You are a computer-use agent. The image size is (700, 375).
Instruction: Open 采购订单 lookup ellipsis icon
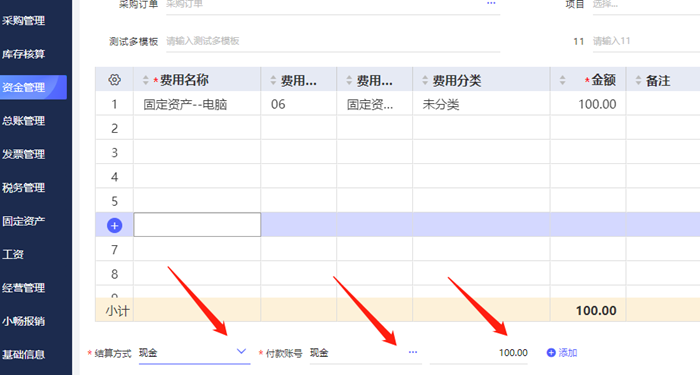(x=491, y=3)
